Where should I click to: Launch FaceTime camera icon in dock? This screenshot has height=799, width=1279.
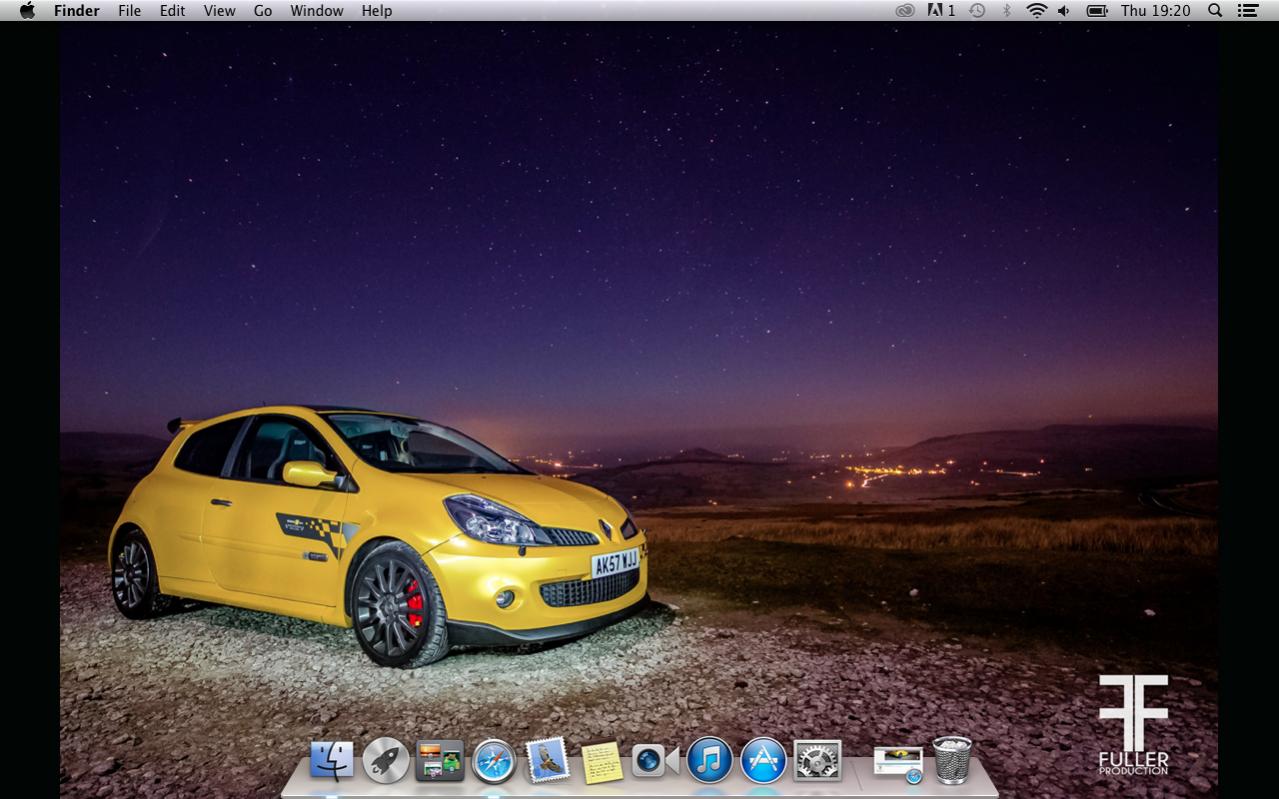point(655,761)
